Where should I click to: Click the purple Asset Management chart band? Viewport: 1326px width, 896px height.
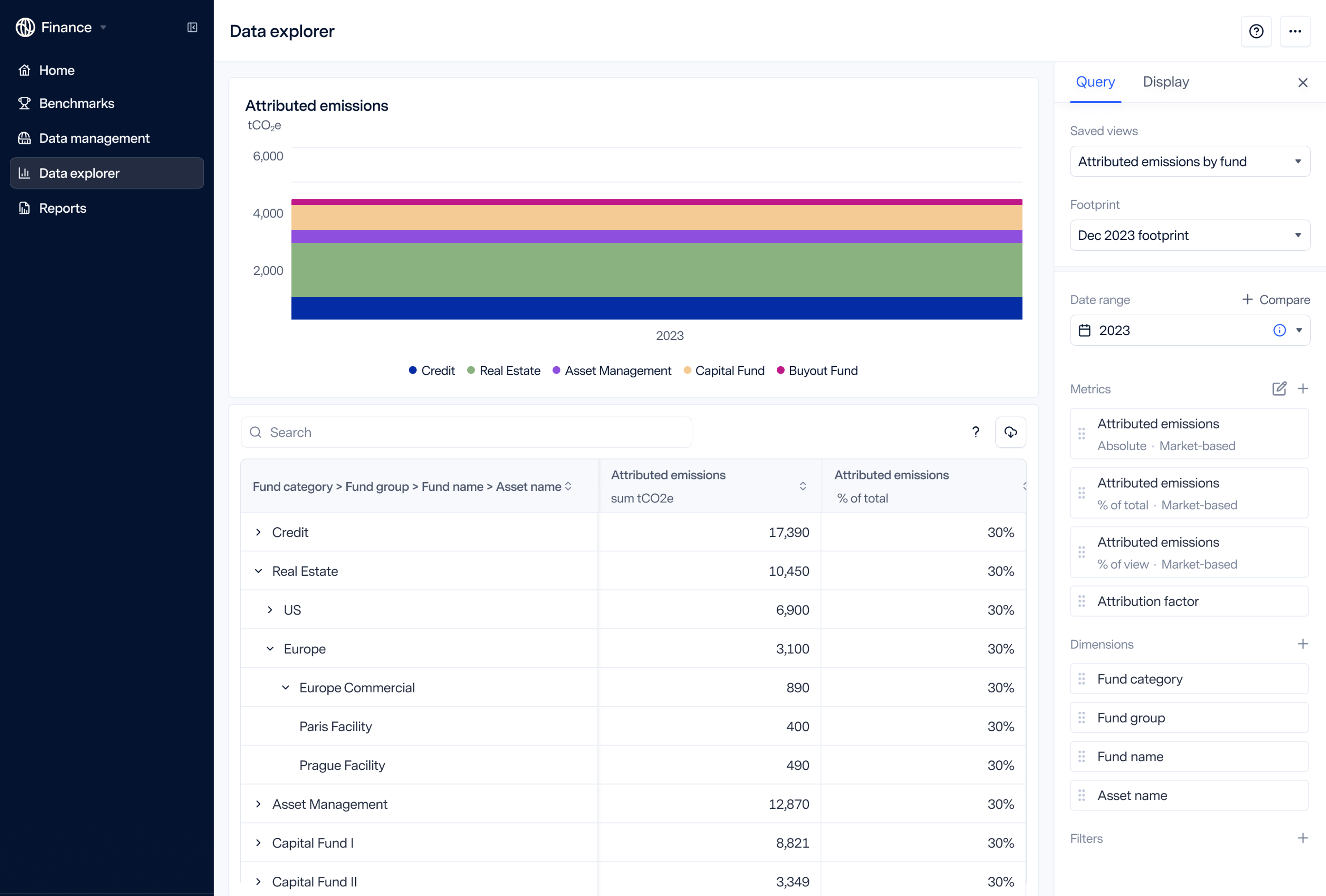coord(656,237)
